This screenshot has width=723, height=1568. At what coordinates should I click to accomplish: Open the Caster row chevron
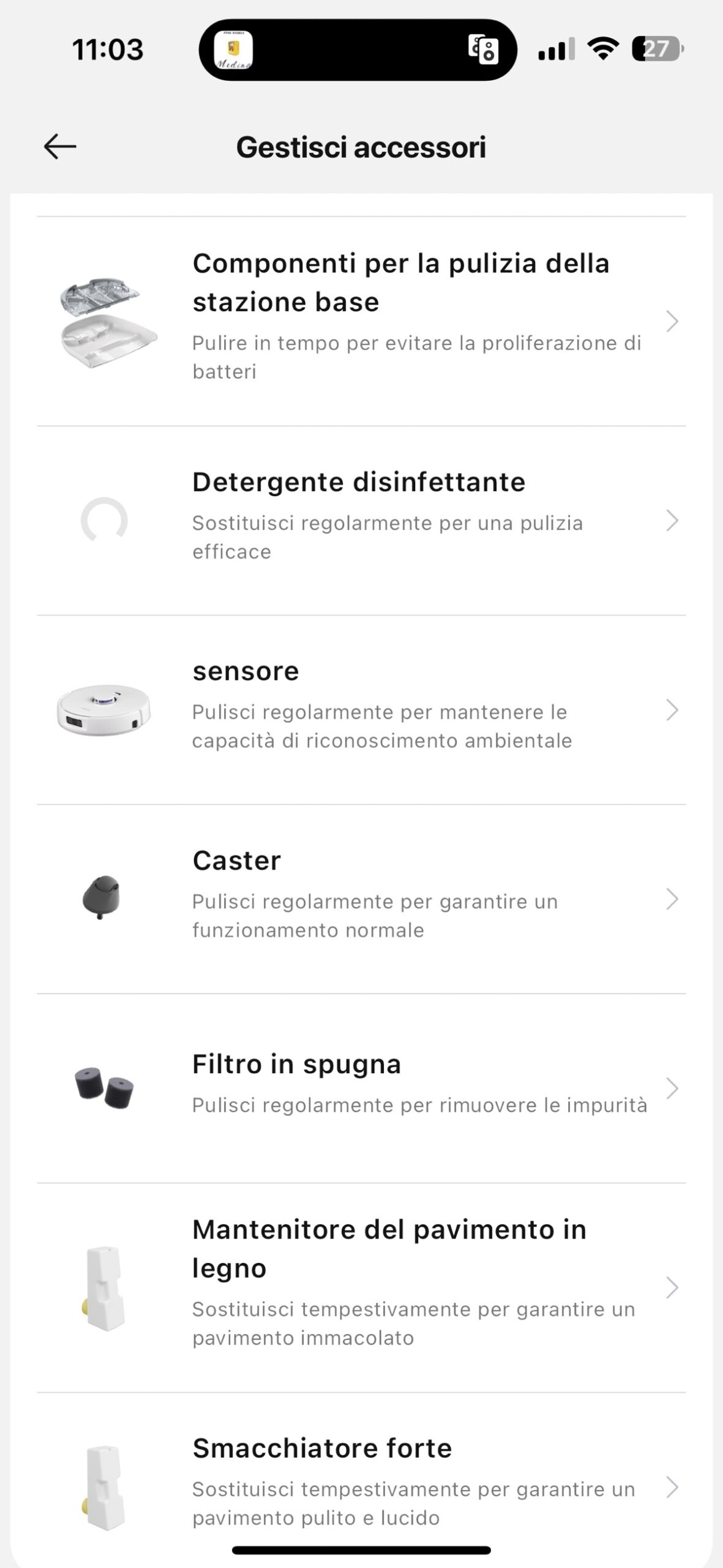(672, 899)
